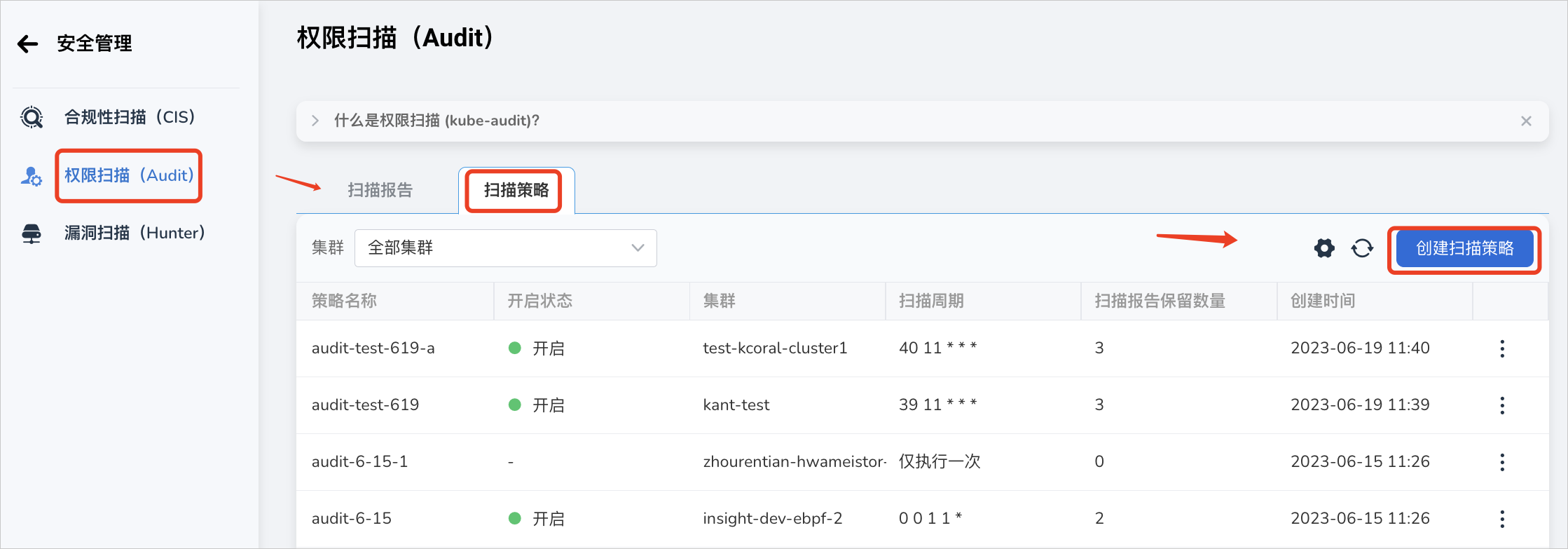Click policy name audit-test-619-a

click(373, 348)
